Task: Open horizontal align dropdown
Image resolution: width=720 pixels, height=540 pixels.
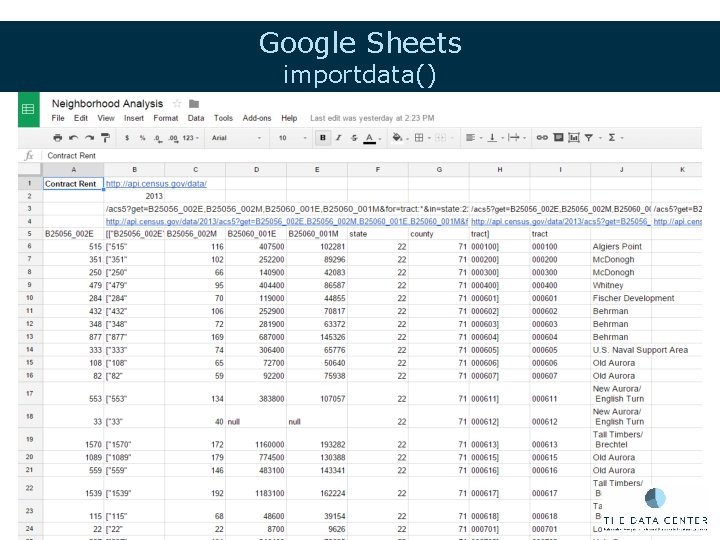Action: click(x=473, y=138)
